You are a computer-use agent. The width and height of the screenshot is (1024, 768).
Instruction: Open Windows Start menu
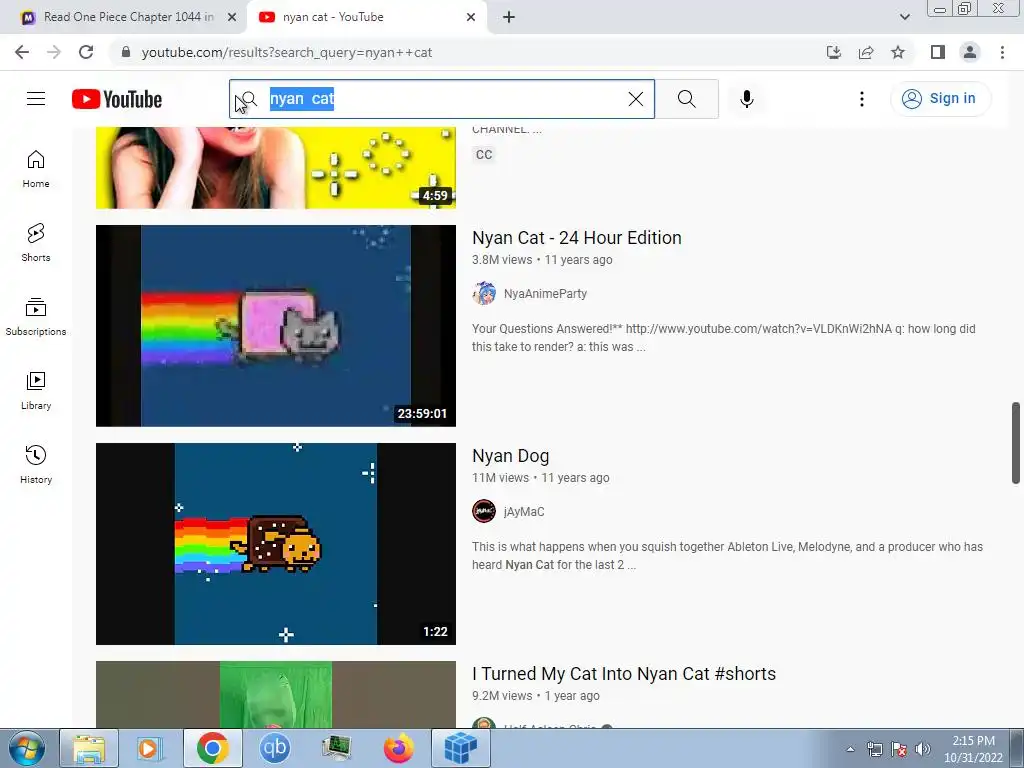pos(27,748)
